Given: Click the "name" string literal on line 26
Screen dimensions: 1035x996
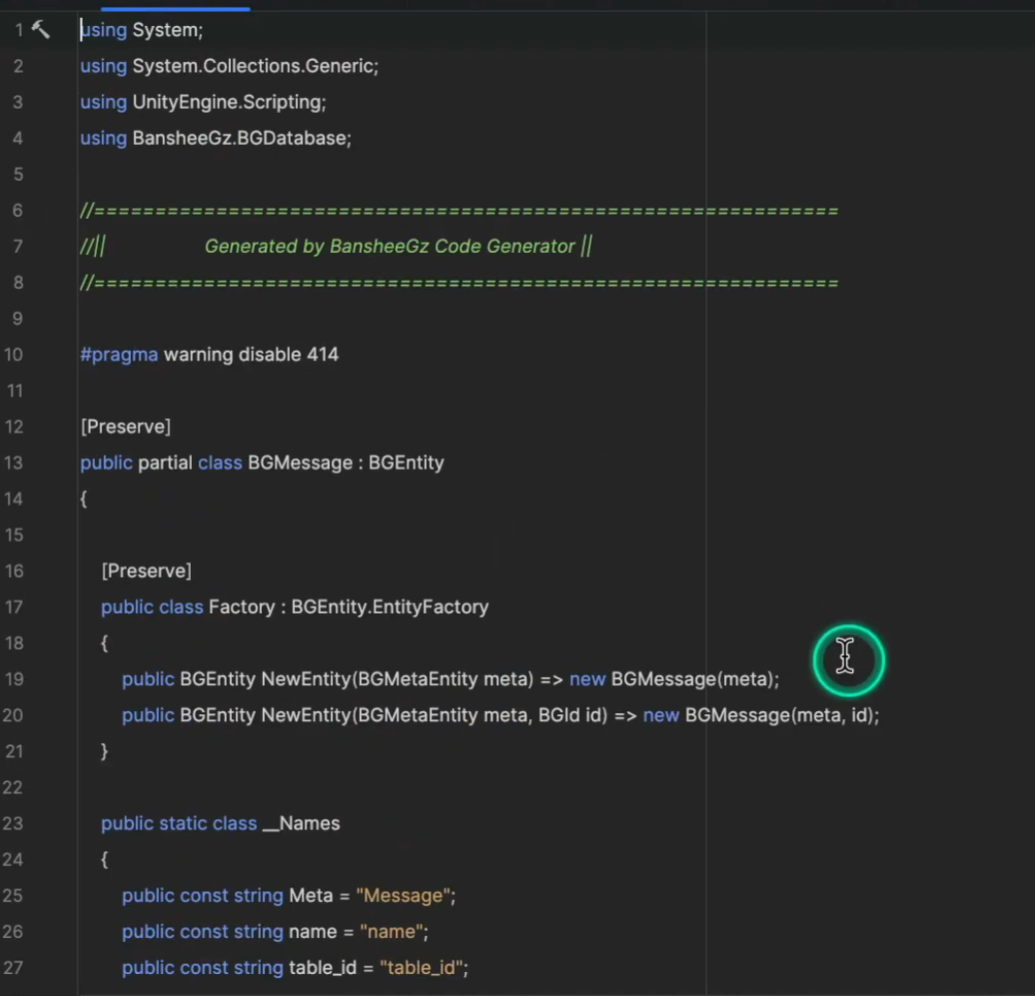Looking at the screenshot, I should (x=391, y=932).
